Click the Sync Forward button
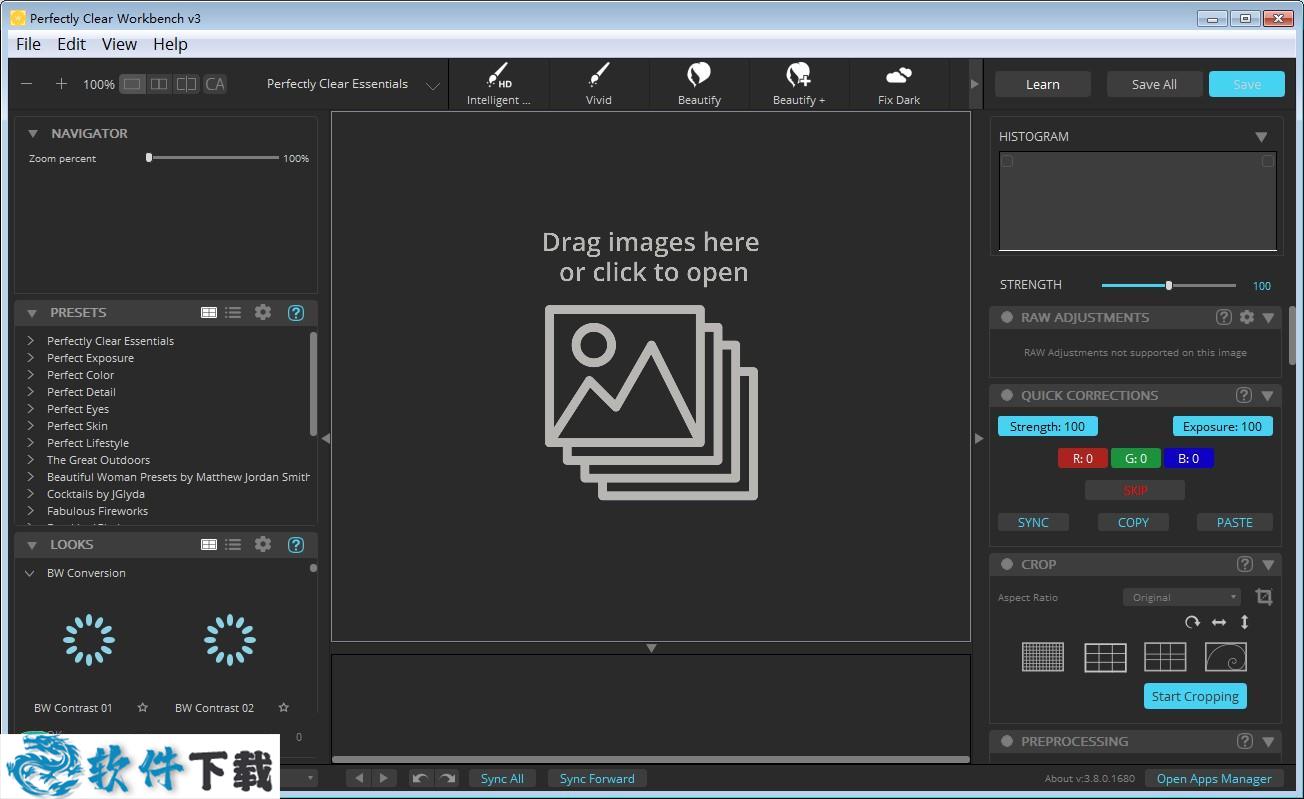1304x799 pixels. tap(597, 778)
